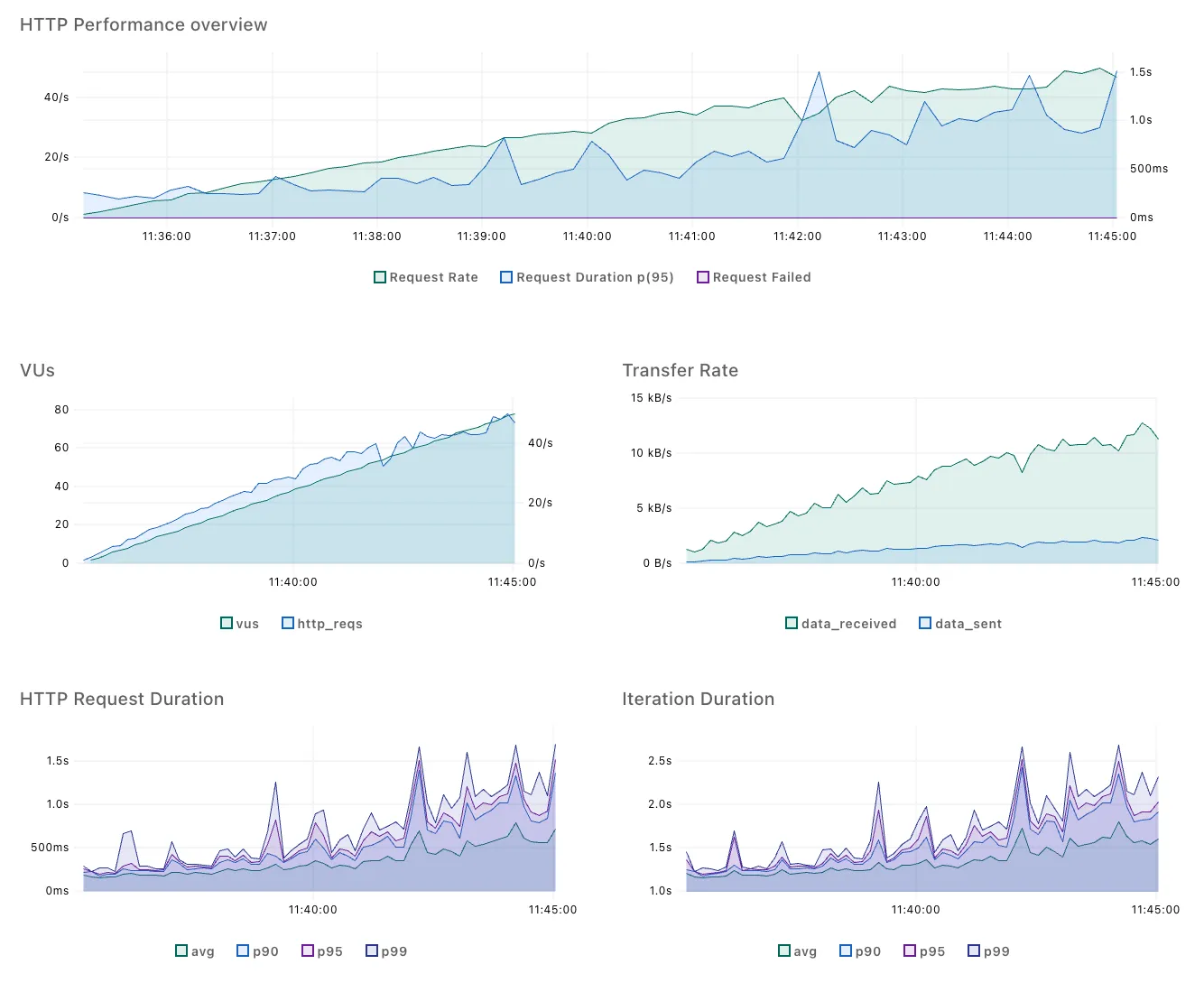Screen dimensions: 1204x983
Task: Click the 60 label on VUs axis
Action: [x=61, y=448]
